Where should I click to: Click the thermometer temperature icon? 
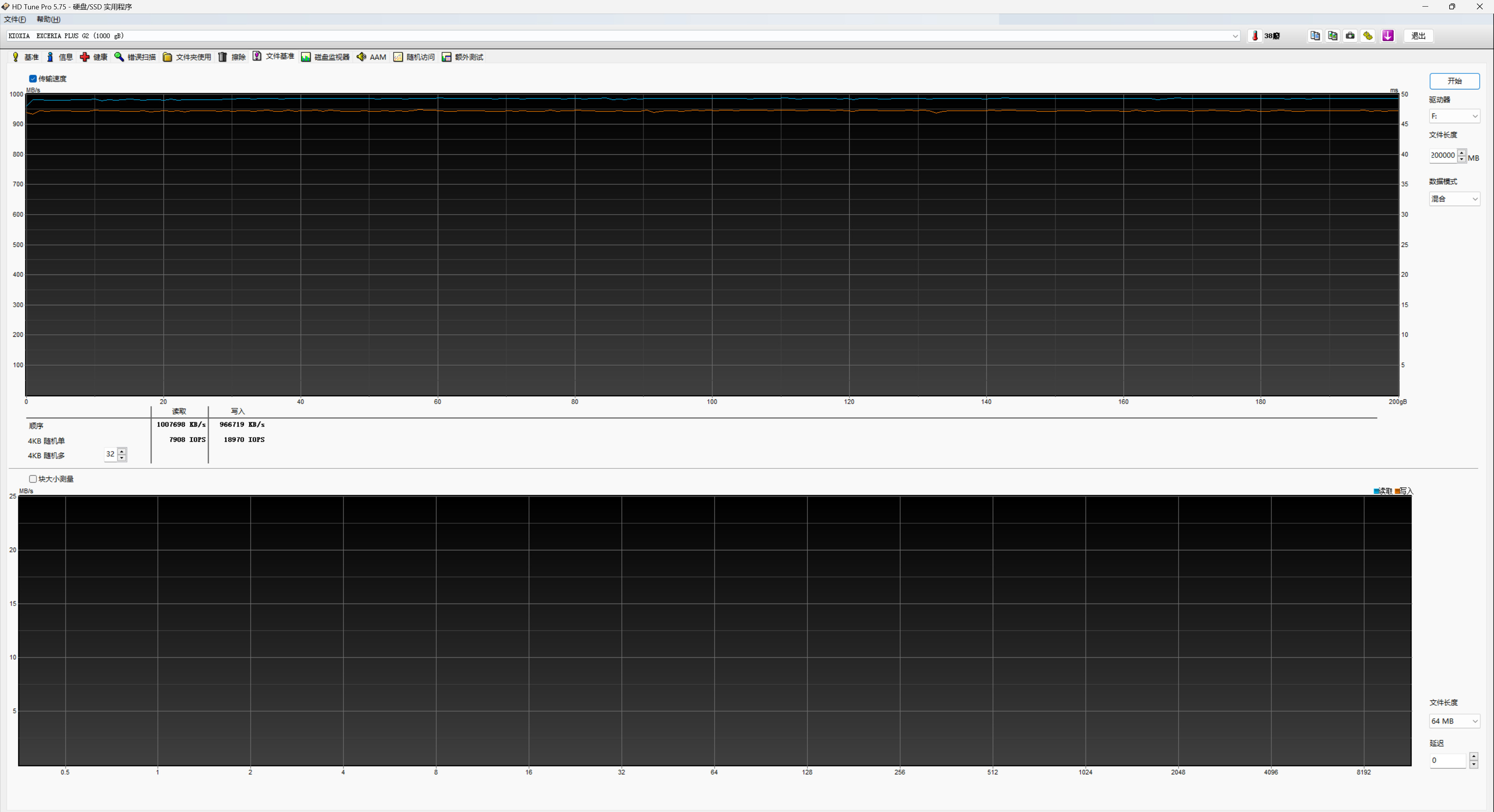1255,36
